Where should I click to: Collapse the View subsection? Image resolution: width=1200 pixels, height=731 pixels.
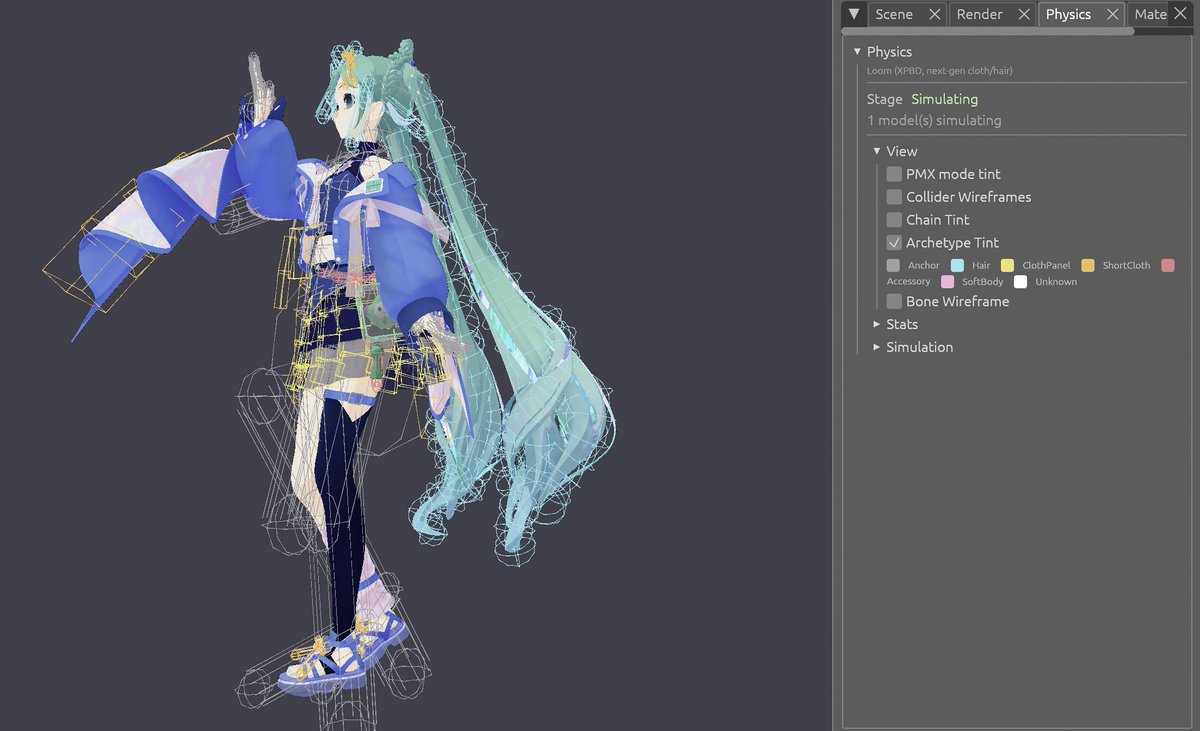point(894,151)
